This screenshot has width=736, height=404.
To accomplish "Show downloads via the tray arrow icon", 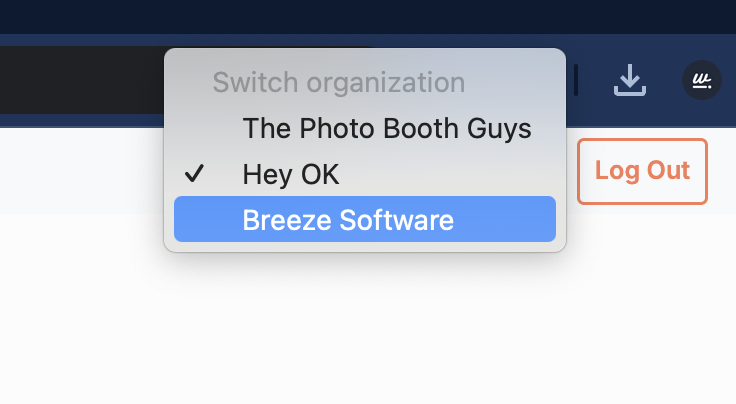I will (629, 80).
